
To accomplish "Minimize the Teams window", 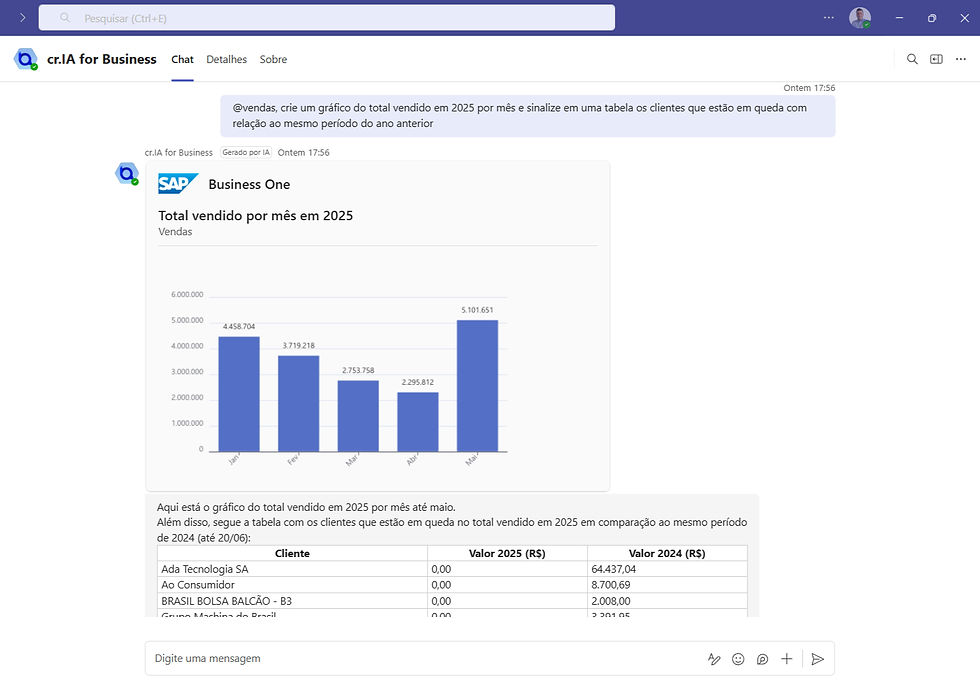I will pos(899,17).
